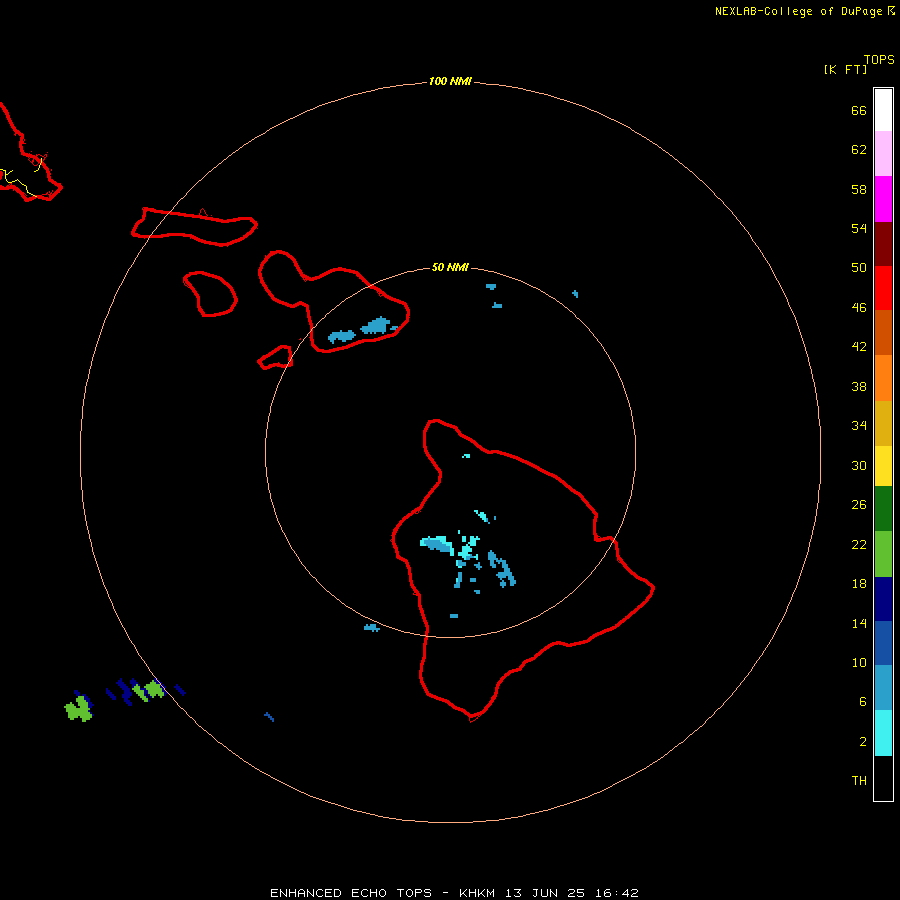Select the bright red legend swatch
Screen dimensions: 900x900
[x=883, y=288]
